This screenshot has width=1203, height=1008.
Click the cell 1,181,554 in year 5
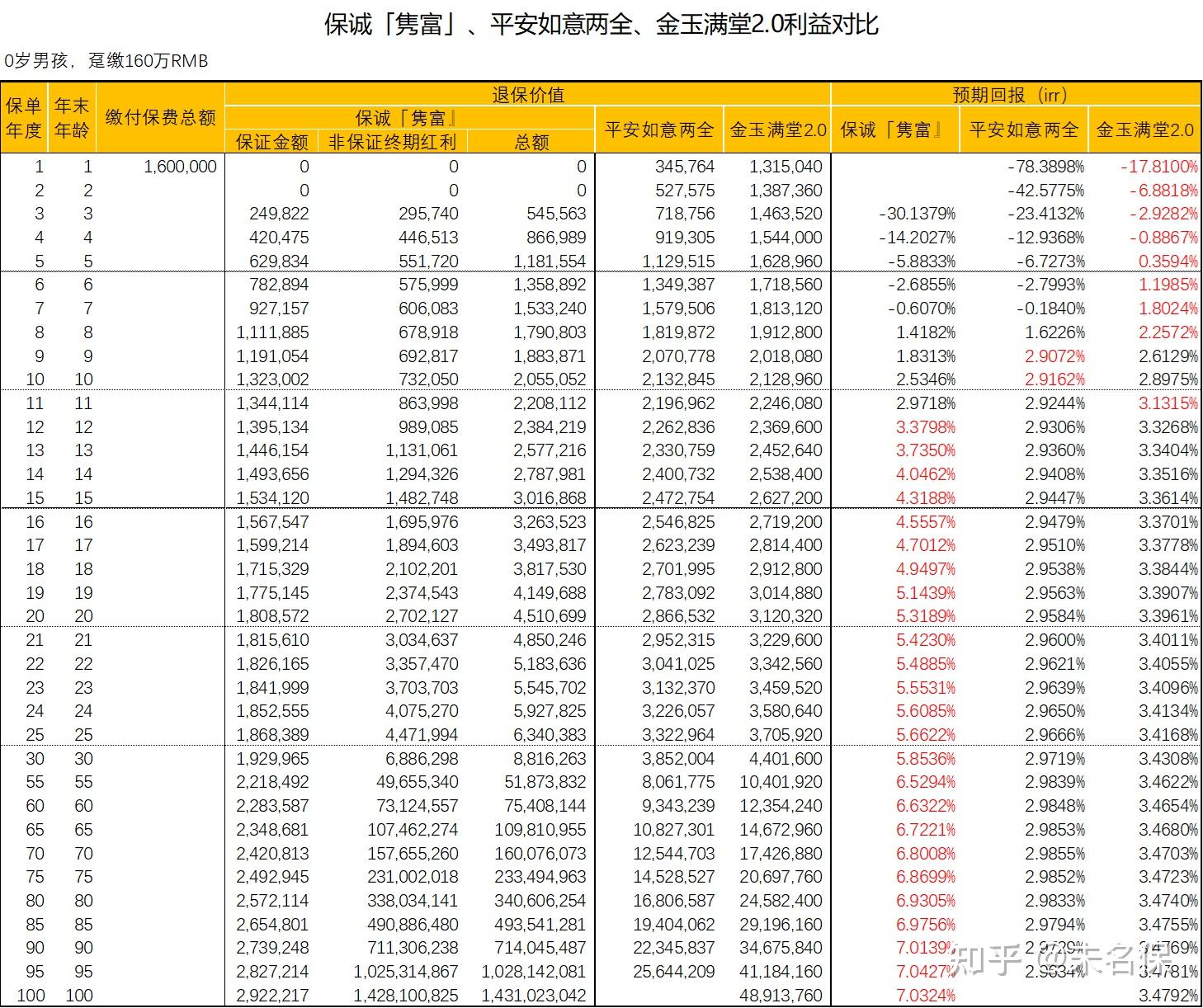(x=550, y=261)
